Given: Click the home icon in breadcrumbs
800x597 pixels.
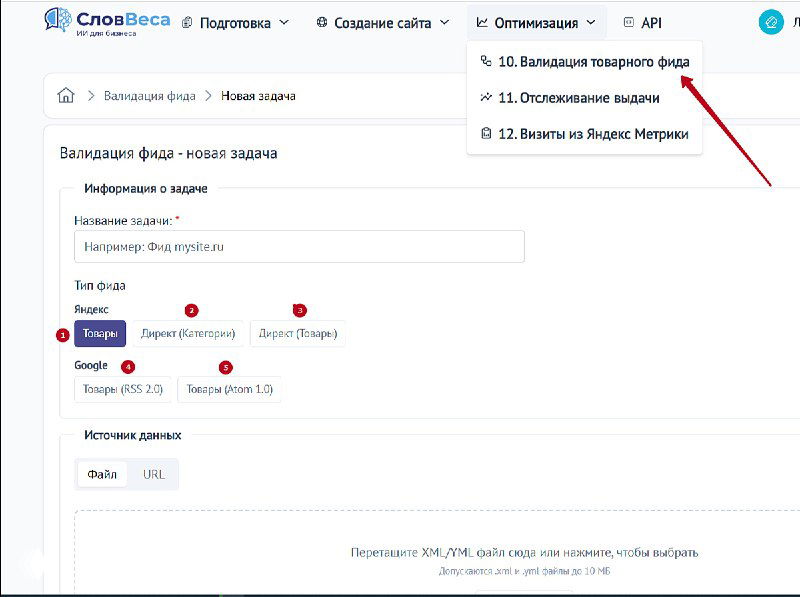Looking at the screenshot, I should 66,96.
